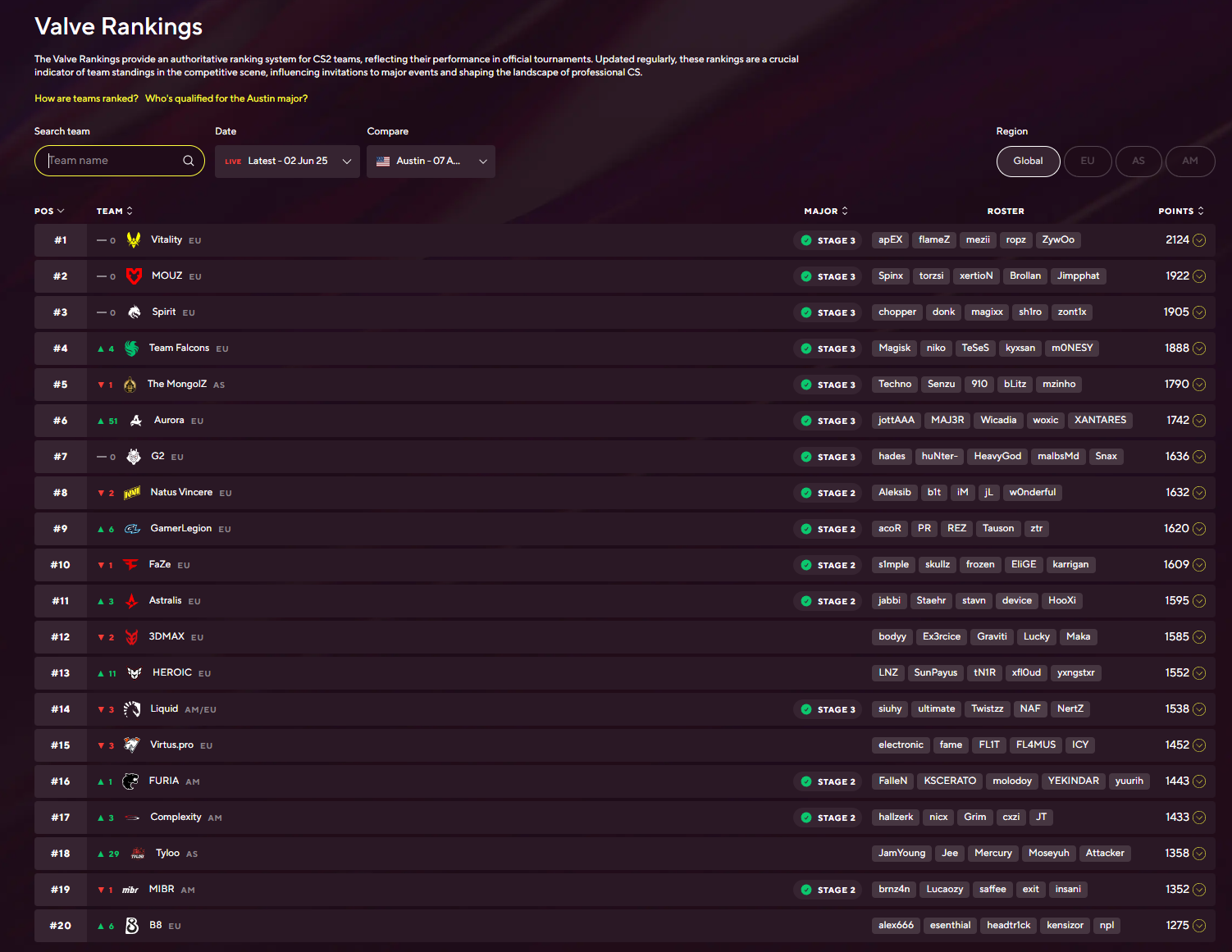Expand FaZe points details chevron
The height and width of the screenshot is (952, 1232).
point(1199,565)
